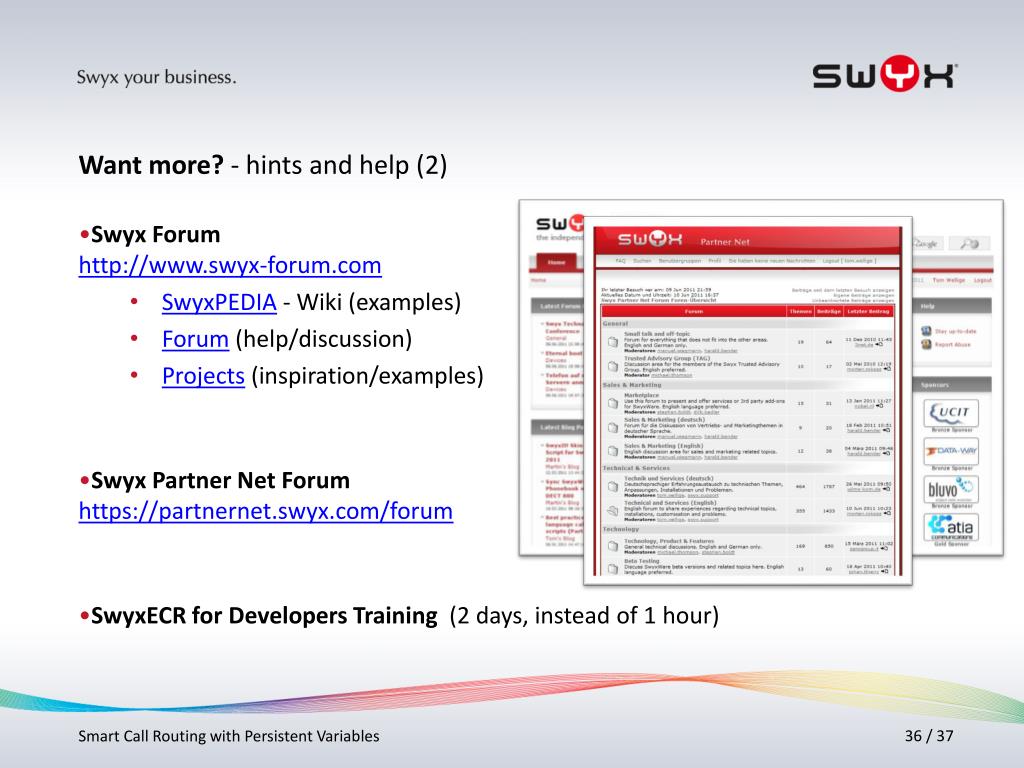Screen dimensions: 1024x768
Task: Open the http://www.swyx-forum.com link
Action: pos(230,266)
